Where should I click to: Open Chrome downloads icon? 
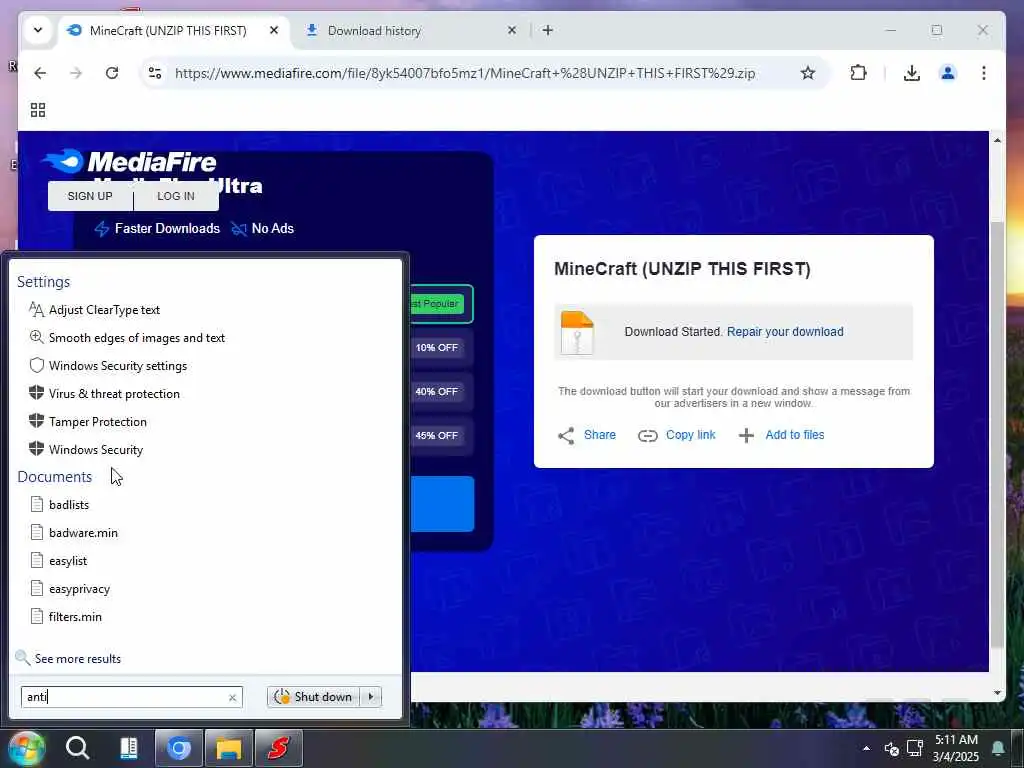click(x=912, y=73)
